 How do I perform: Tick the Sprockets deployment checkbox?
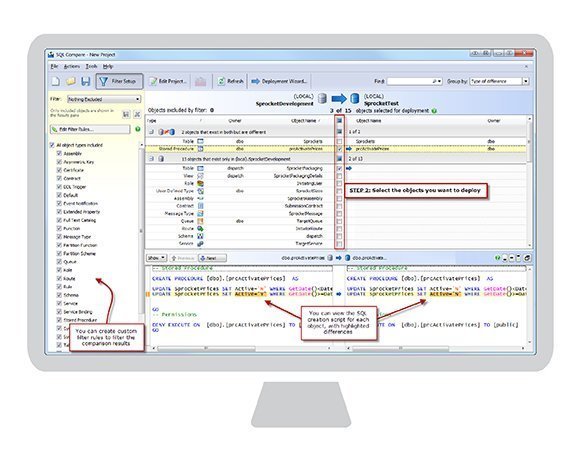(339, 141)
